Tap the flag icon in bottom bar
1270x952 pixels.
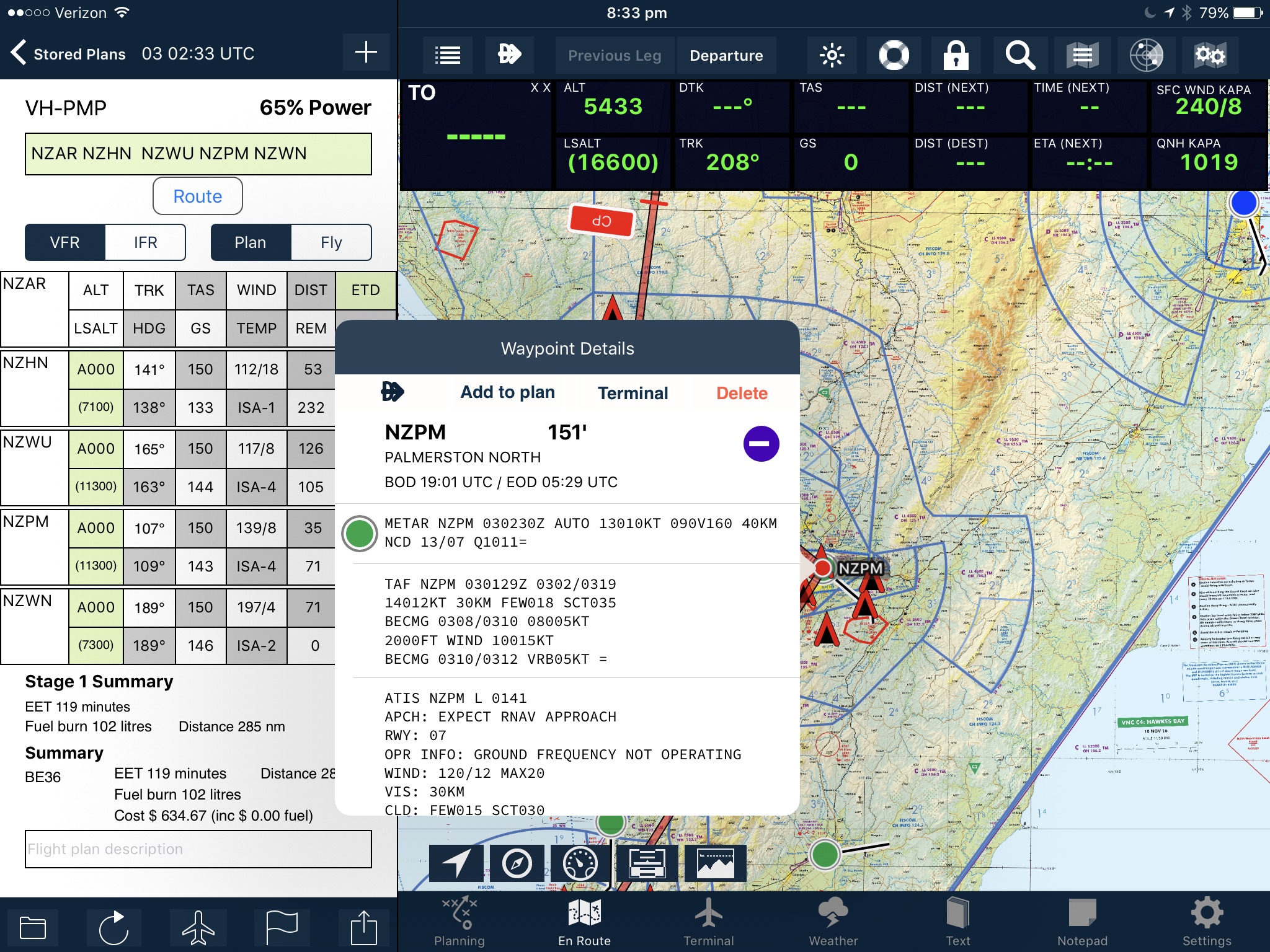[282, 928]
